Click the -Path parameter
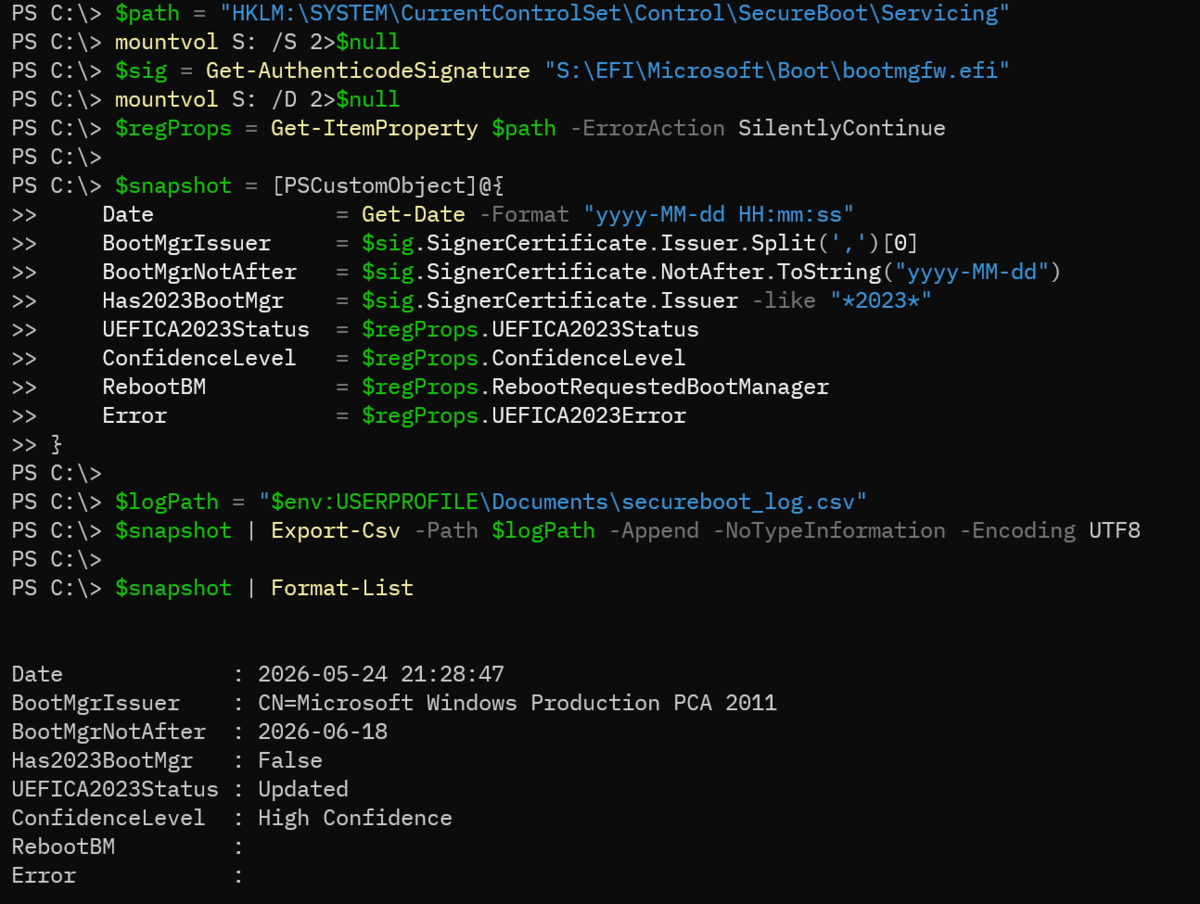This screenshot has height=904, width=1200. [x=446, y=530]
